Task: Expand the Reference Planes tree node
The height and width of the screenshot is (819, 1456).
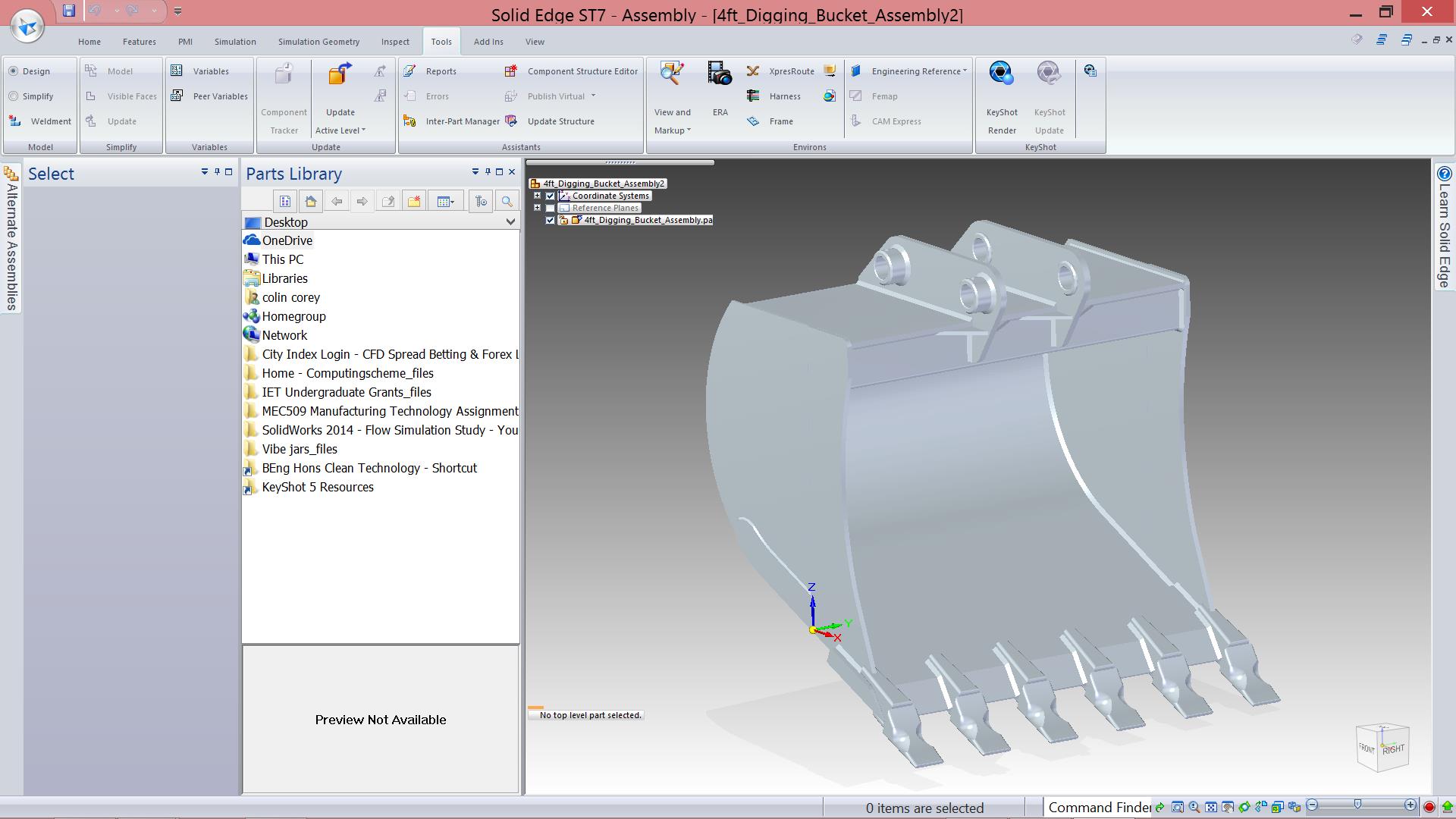Action: tap(538, 208)
